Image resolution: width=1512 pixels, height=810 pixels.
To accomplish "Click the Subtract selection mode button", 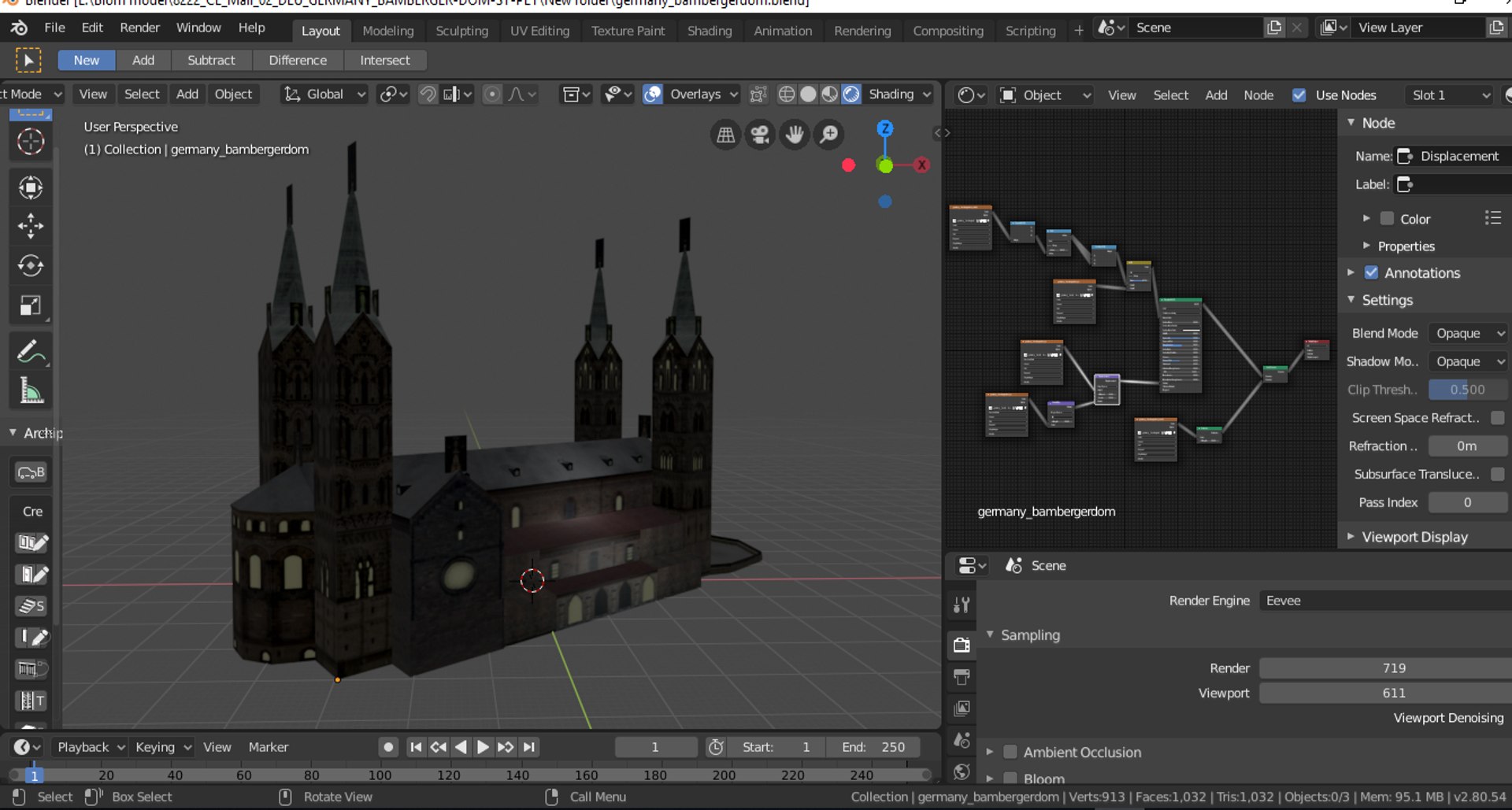I will [211, 60].
